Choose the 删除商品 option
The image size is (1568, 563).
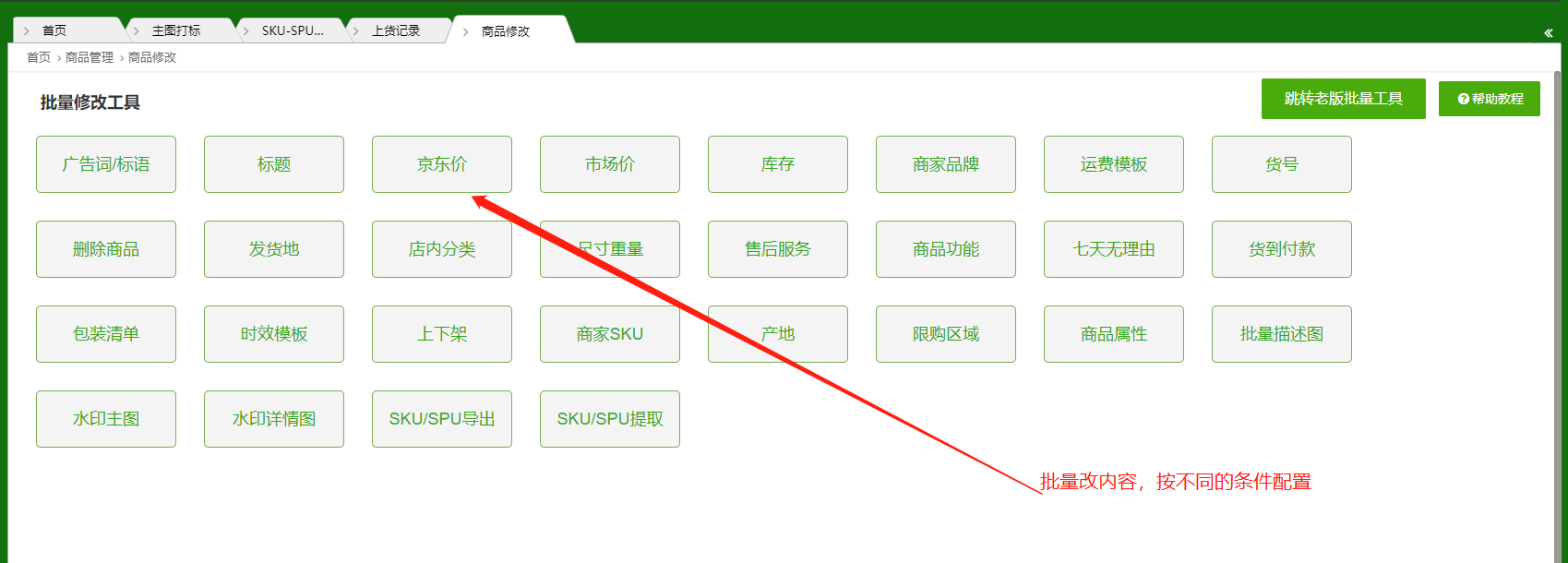[x=106, y=249]
